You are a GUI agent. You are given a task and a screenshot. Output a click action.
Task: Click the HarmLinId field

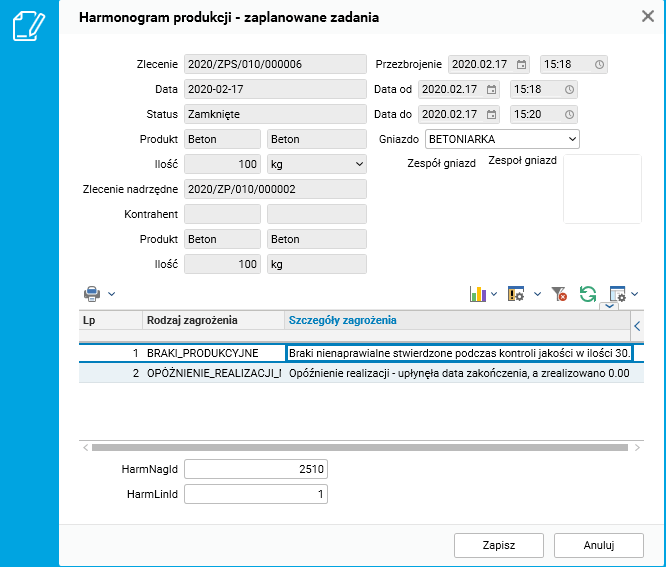click(x=256, y=494)
